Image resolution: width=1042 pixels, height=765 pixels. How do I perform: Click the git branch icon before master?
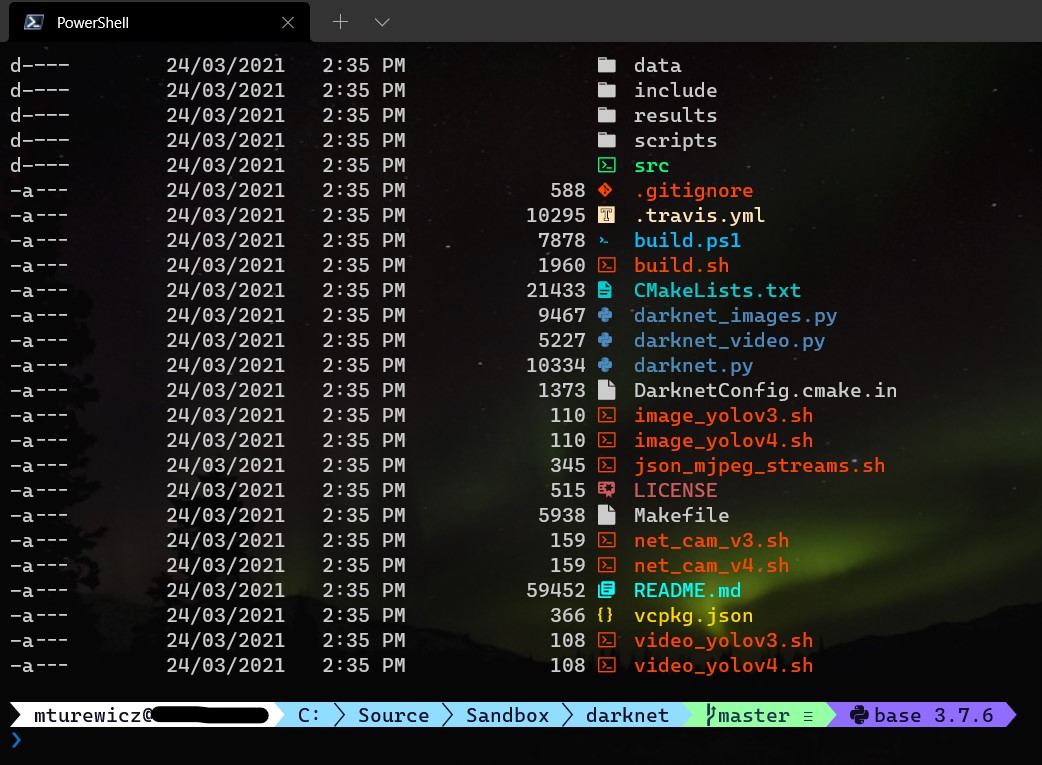(x=710, y=715)
